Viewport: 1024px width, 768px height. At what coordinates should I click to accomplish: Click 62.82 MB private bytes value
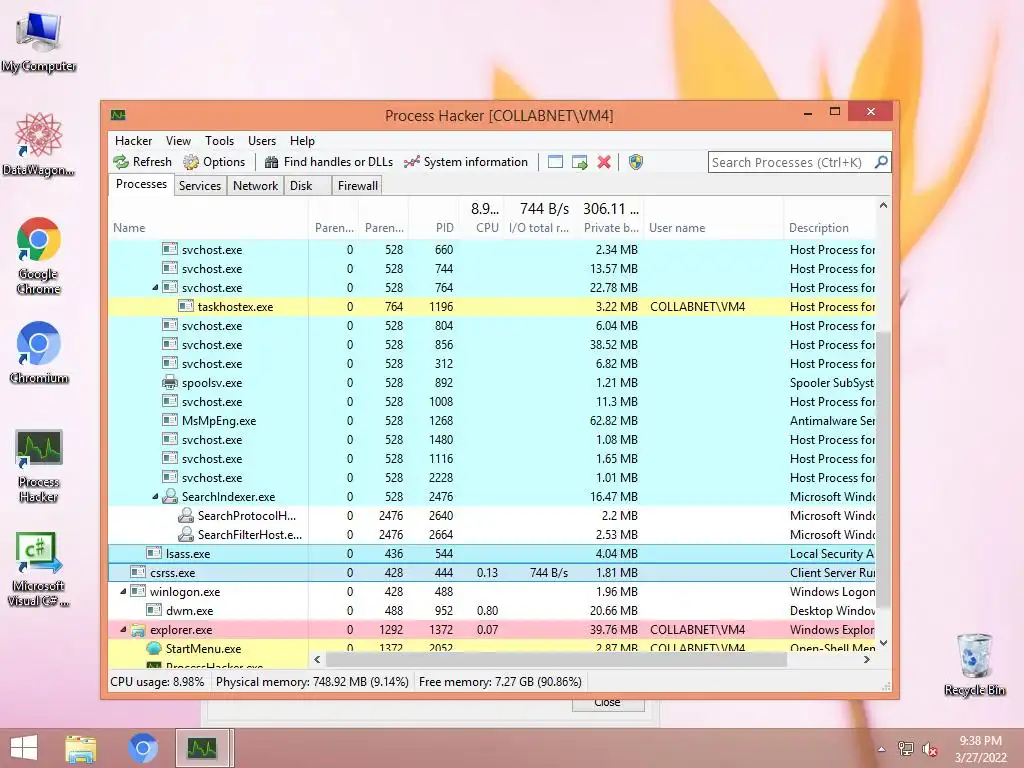[613, 421]
